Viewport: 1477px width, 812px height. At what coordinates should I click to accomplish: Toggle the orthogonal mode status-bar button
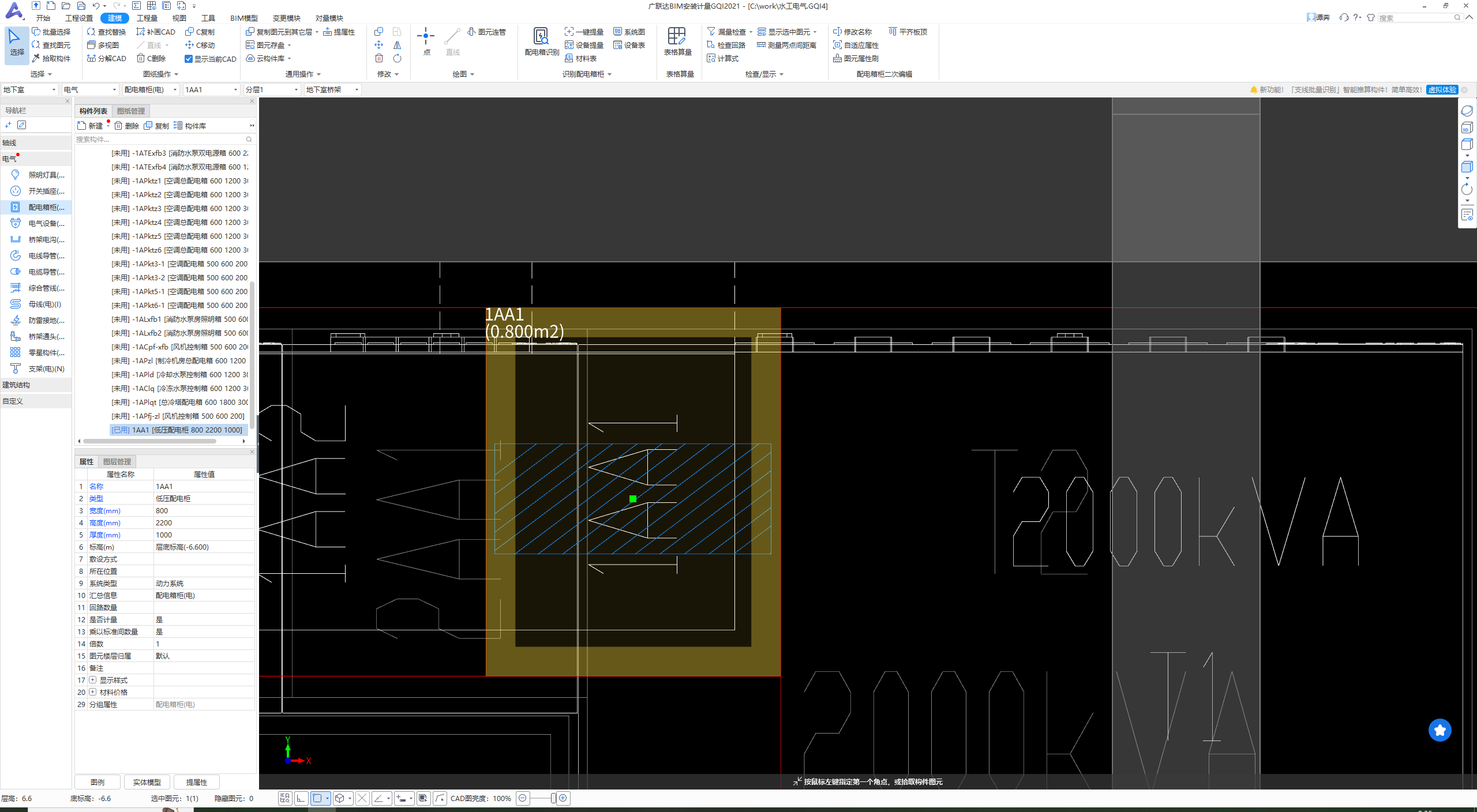point(301,798)
